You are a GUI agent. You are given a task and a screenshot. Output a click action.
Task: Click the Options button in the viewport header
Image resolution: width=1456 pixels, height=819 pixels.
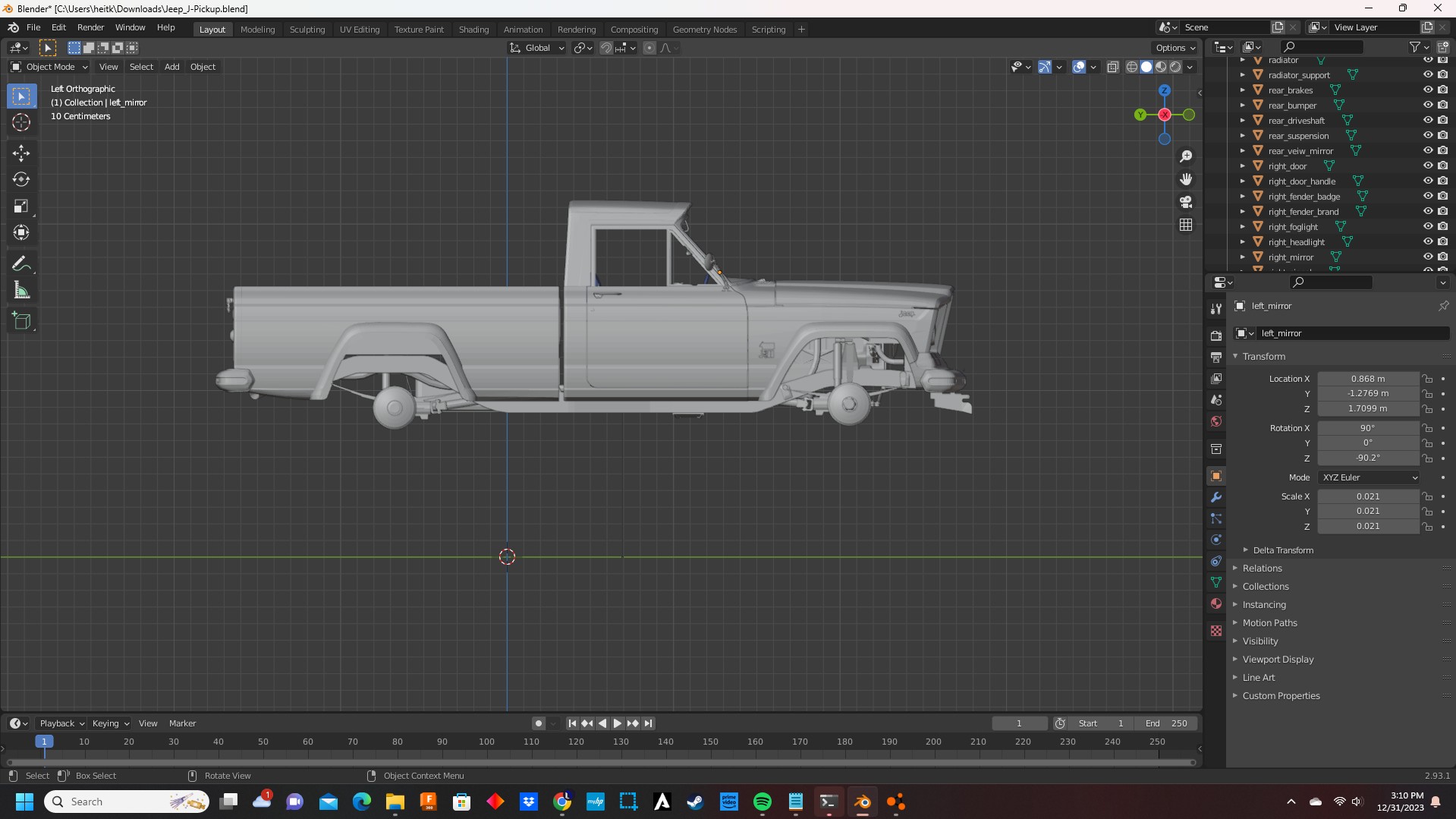point(1175,48)
